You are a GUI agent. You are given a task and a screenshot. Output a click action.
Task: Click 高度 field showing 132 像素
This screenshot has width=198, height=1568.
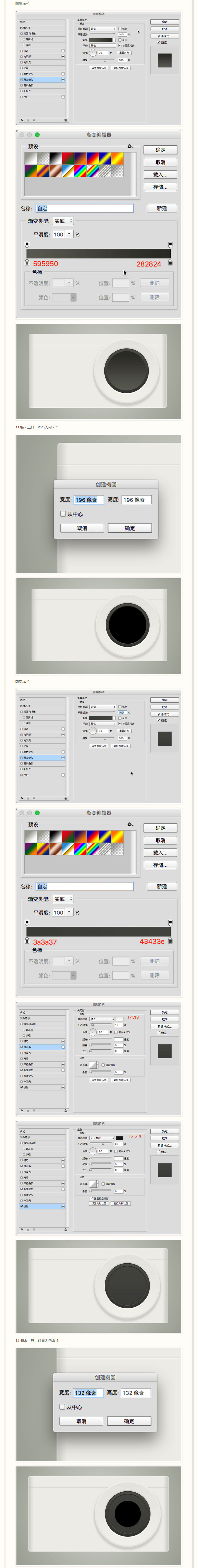pyautogui.click(x=136, y=1393)
